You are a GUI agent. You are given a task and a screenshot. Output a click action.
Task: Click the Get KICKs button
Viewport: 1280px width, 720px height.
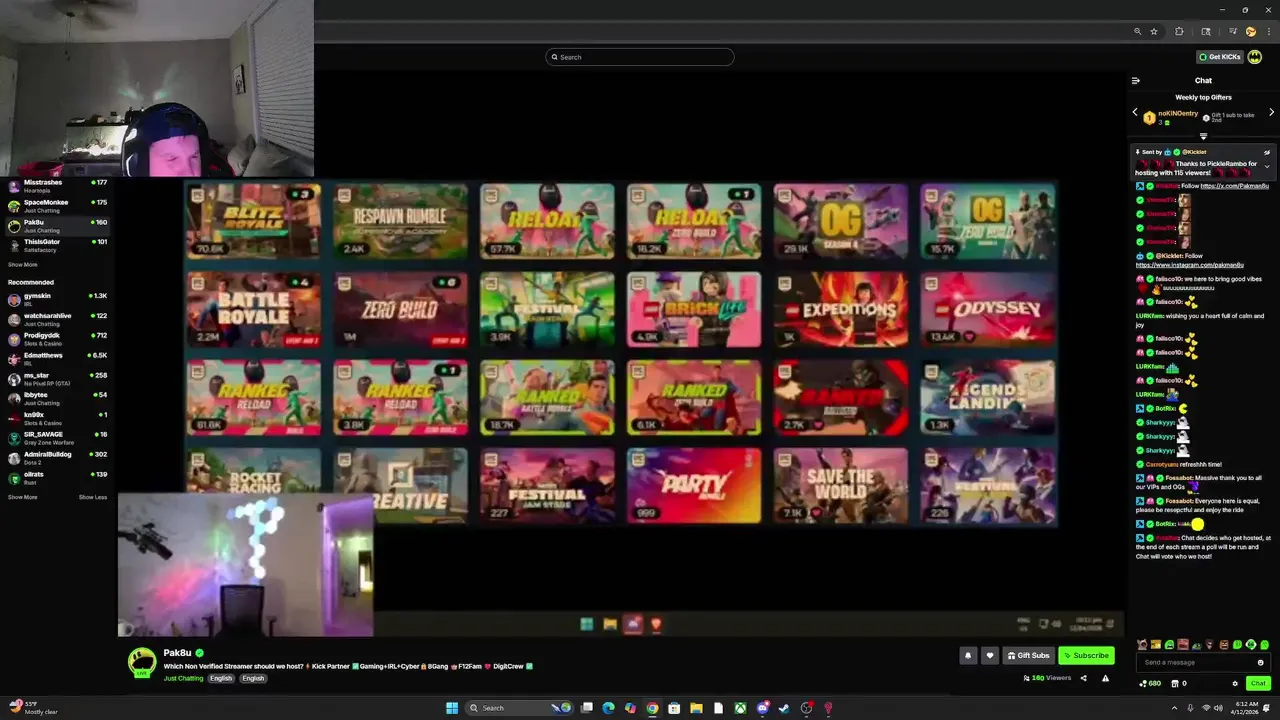point(1219,57)
